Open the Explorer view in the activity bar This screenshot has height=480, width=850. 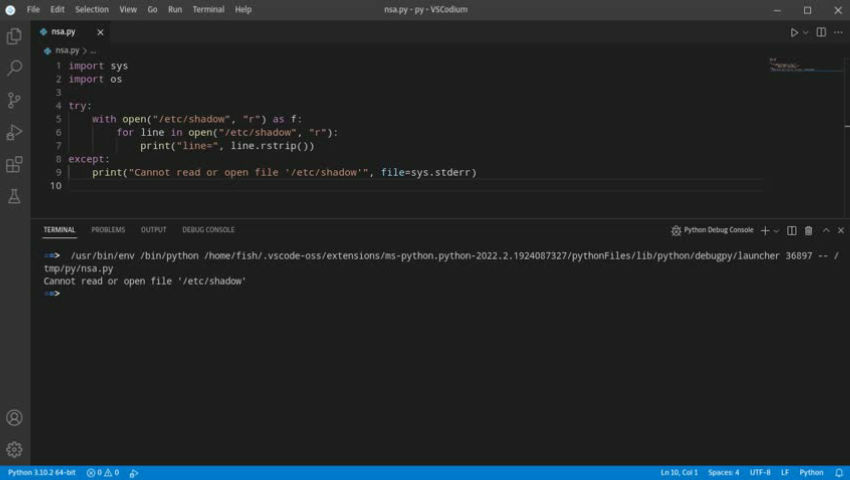click(x=15, y=36)
